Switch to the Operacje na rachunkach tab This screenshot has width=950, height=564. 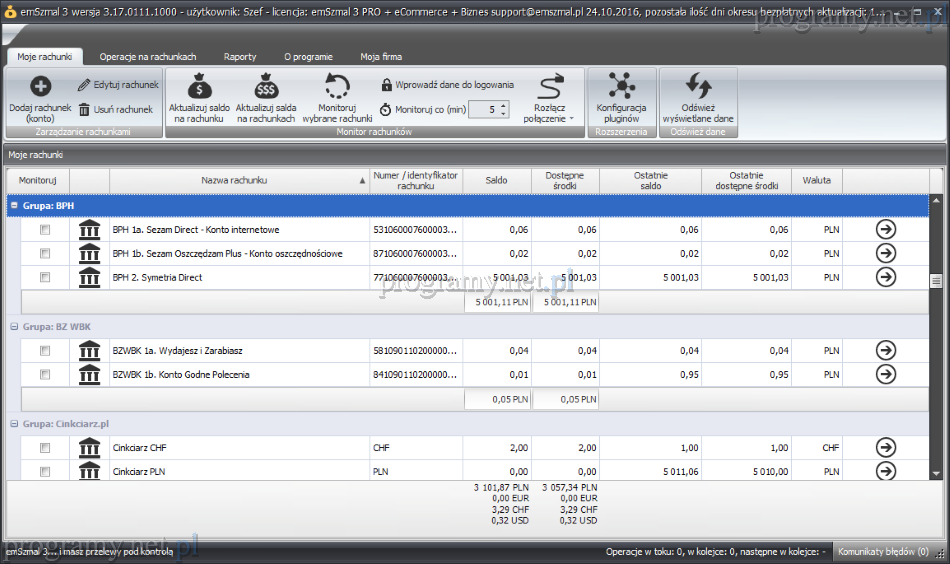coord(147,57)
